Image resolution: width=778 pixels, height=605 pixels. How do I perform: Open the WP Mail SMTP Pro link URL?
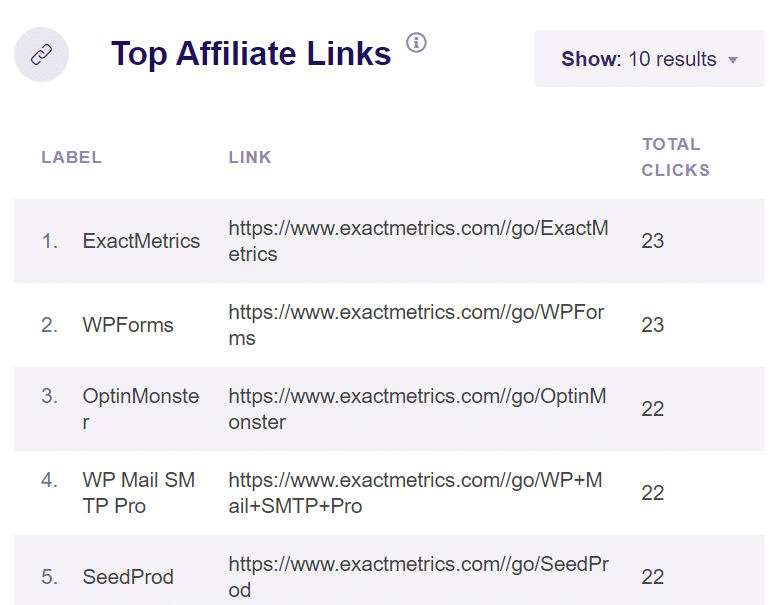[x=415, y=493]
